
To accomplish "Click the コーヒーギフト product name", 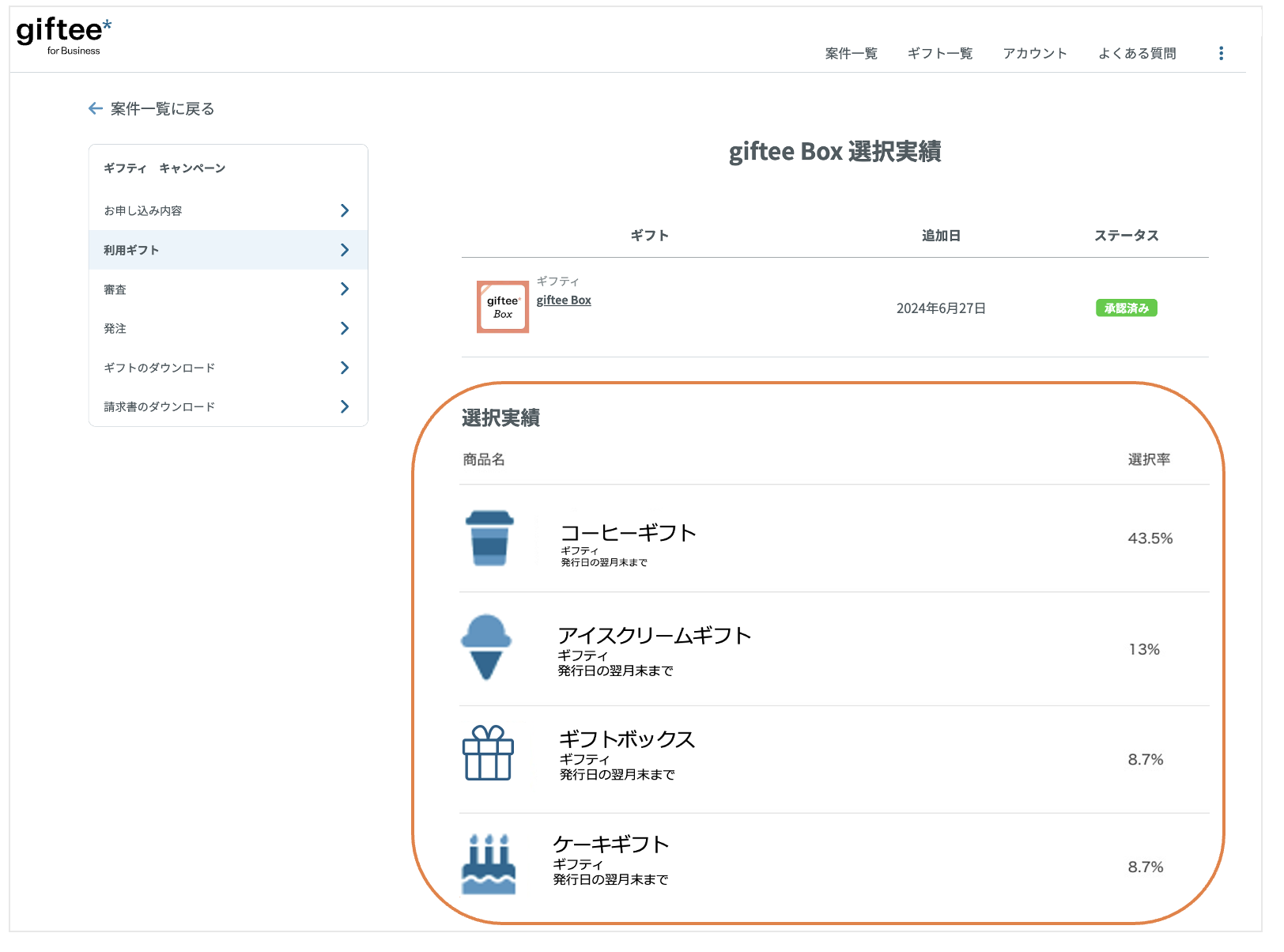I will (629, 533).
